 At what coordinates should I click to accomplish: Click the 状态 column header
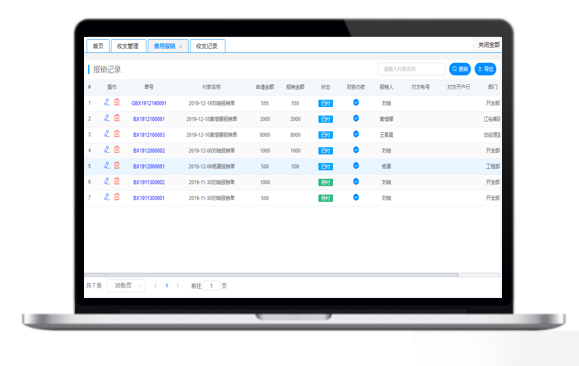pyautogui.click(x=325, y=87)
